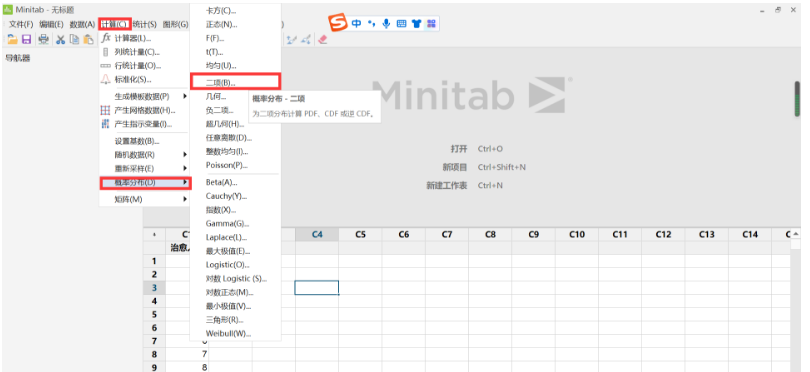Expand the 概率分布(D) submenu
810x372 pixels.
pyautogui.click(x=145, y=182)
